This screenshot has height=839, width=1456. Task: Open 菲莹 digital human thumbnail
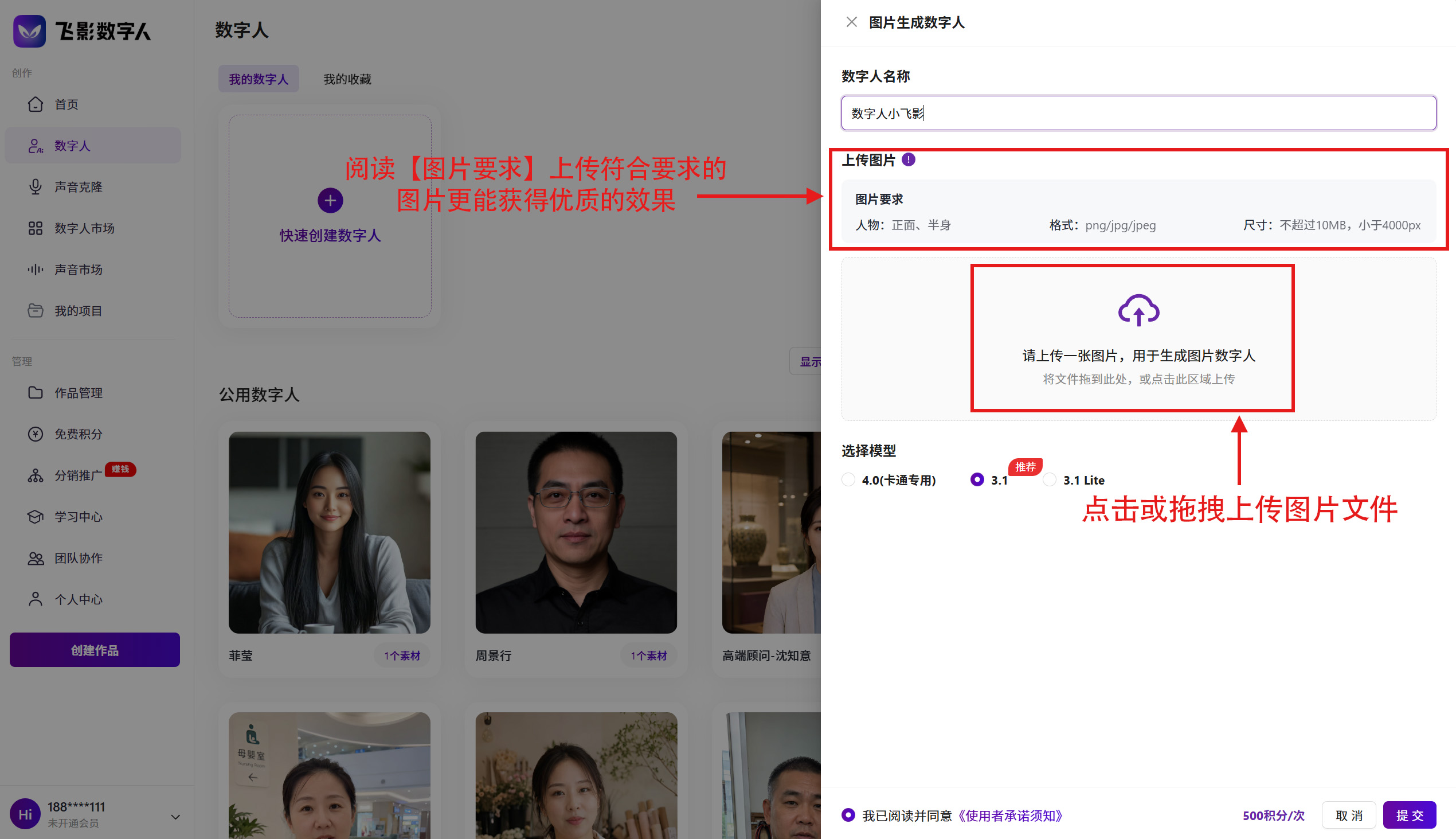(330, 532)
